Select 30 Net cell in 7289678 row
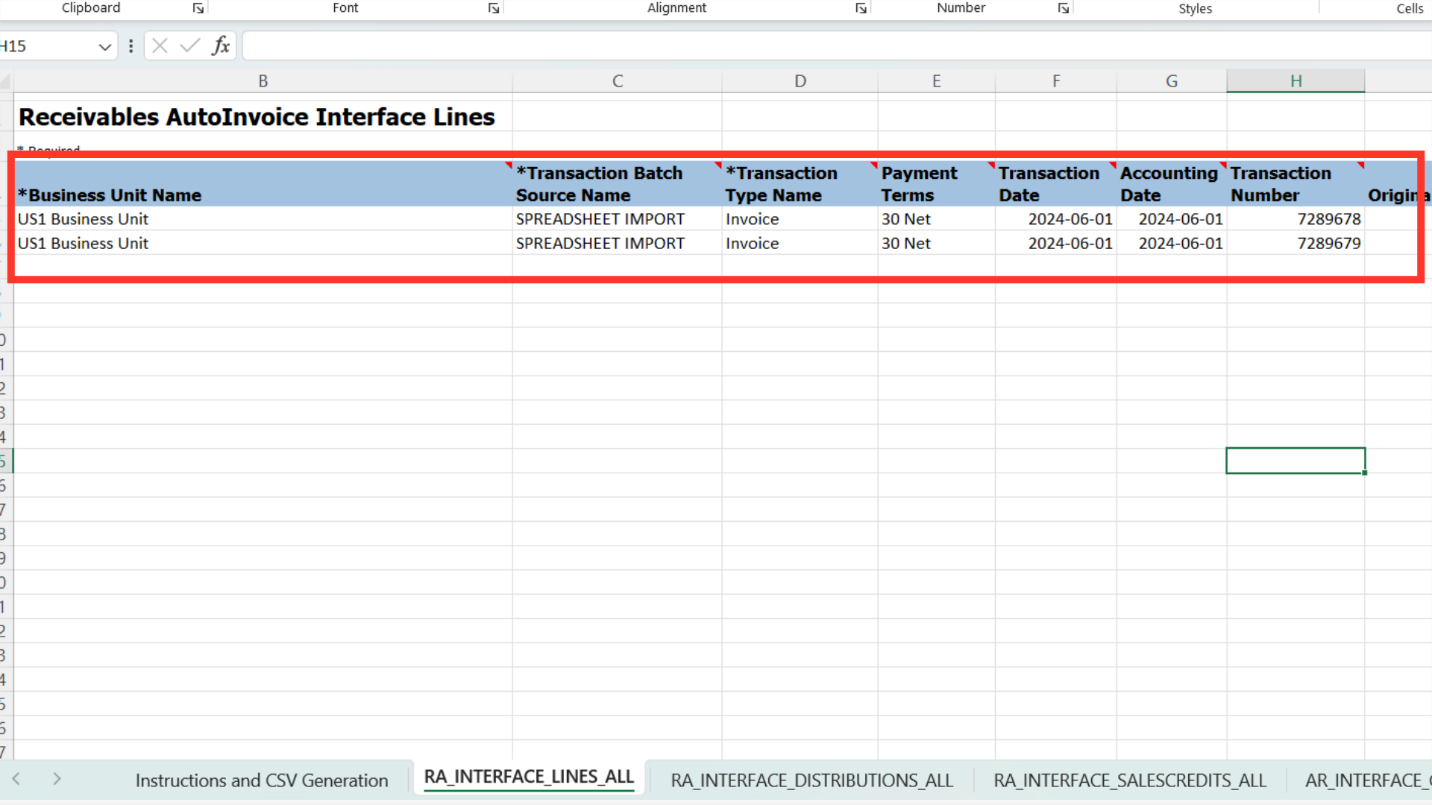 coord(936,219)
